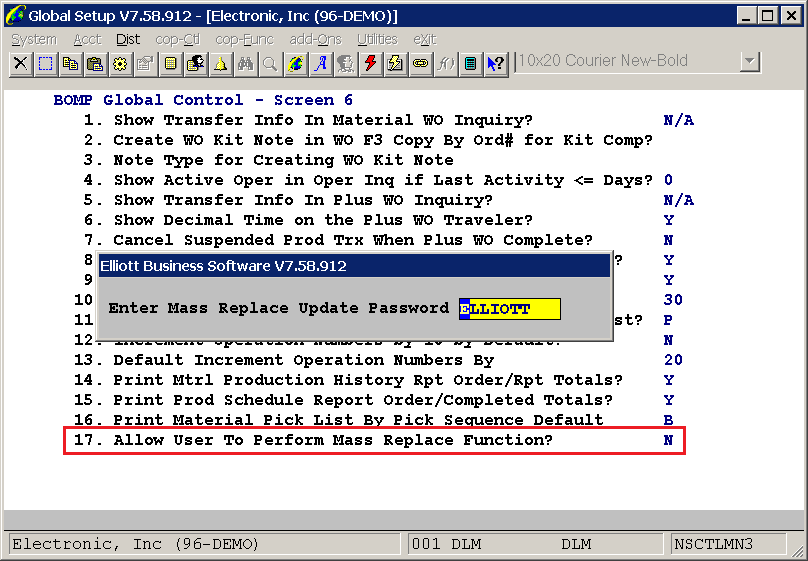Select row 17 Allow User Mass Replace Function
This screenshot has height=561, width=808.
coord(374,440)
